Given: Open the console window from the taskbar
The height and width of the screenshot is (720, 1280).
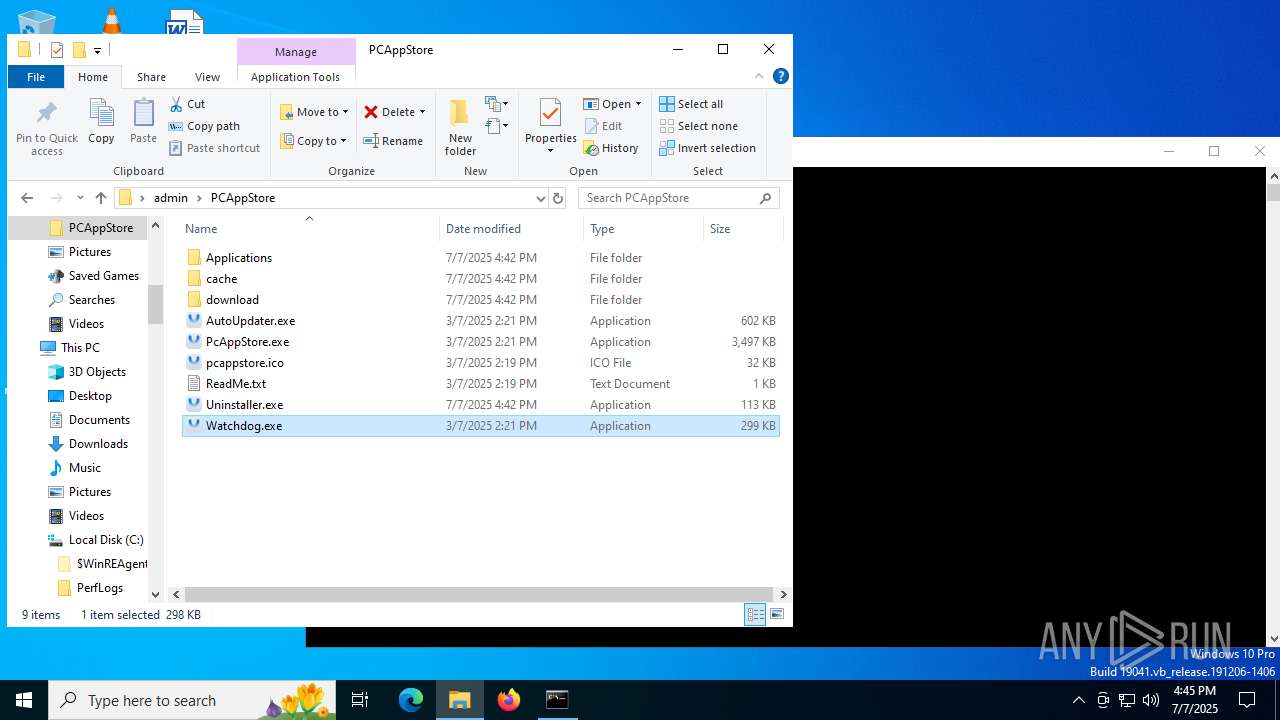Looking at the screenshot, I should click(557, 700).
